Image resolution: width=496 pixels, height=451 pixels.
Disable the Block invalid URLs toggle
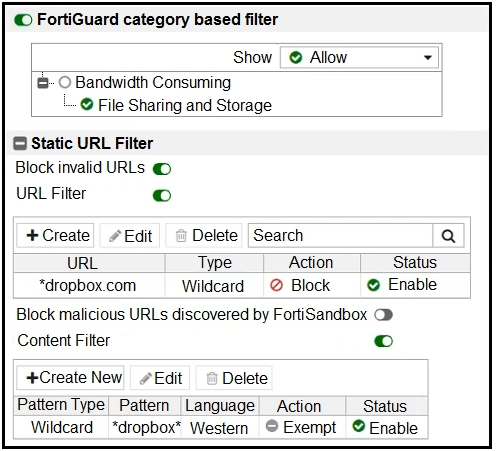[x=162, y=169]
